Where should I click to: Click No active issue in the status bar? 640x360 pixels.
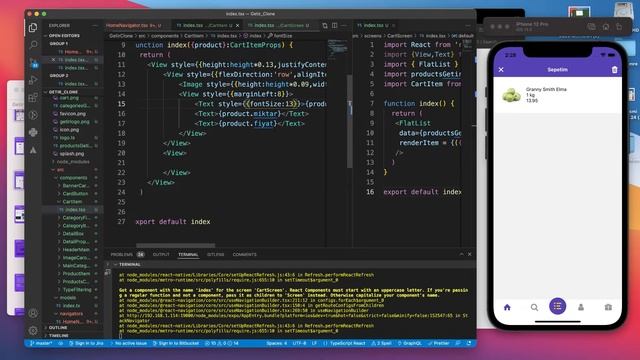(x=129, y=343)
